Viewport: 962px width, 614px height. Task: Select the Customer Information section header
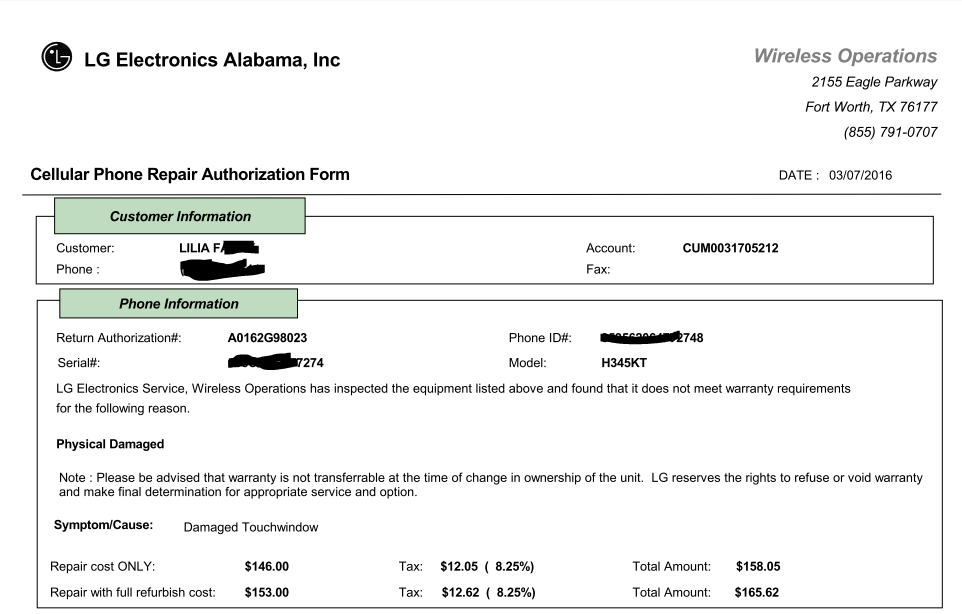coord(180,216)
